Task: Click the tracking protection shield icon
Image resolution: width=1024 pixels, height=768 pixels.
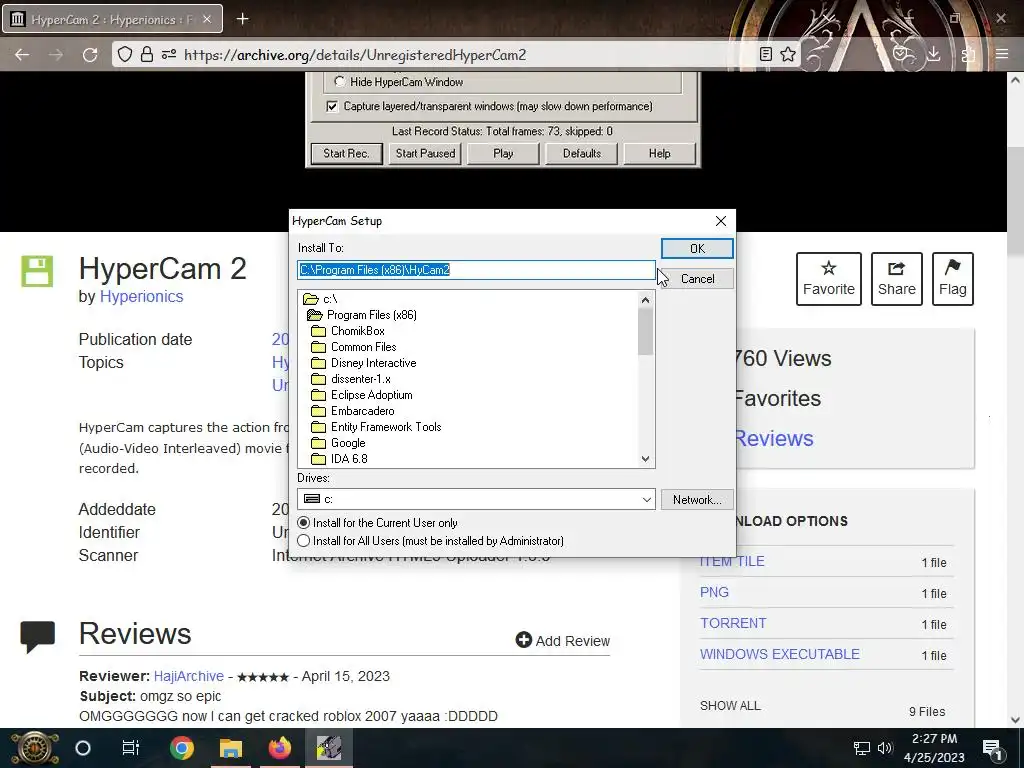Action: pos(125,54)
